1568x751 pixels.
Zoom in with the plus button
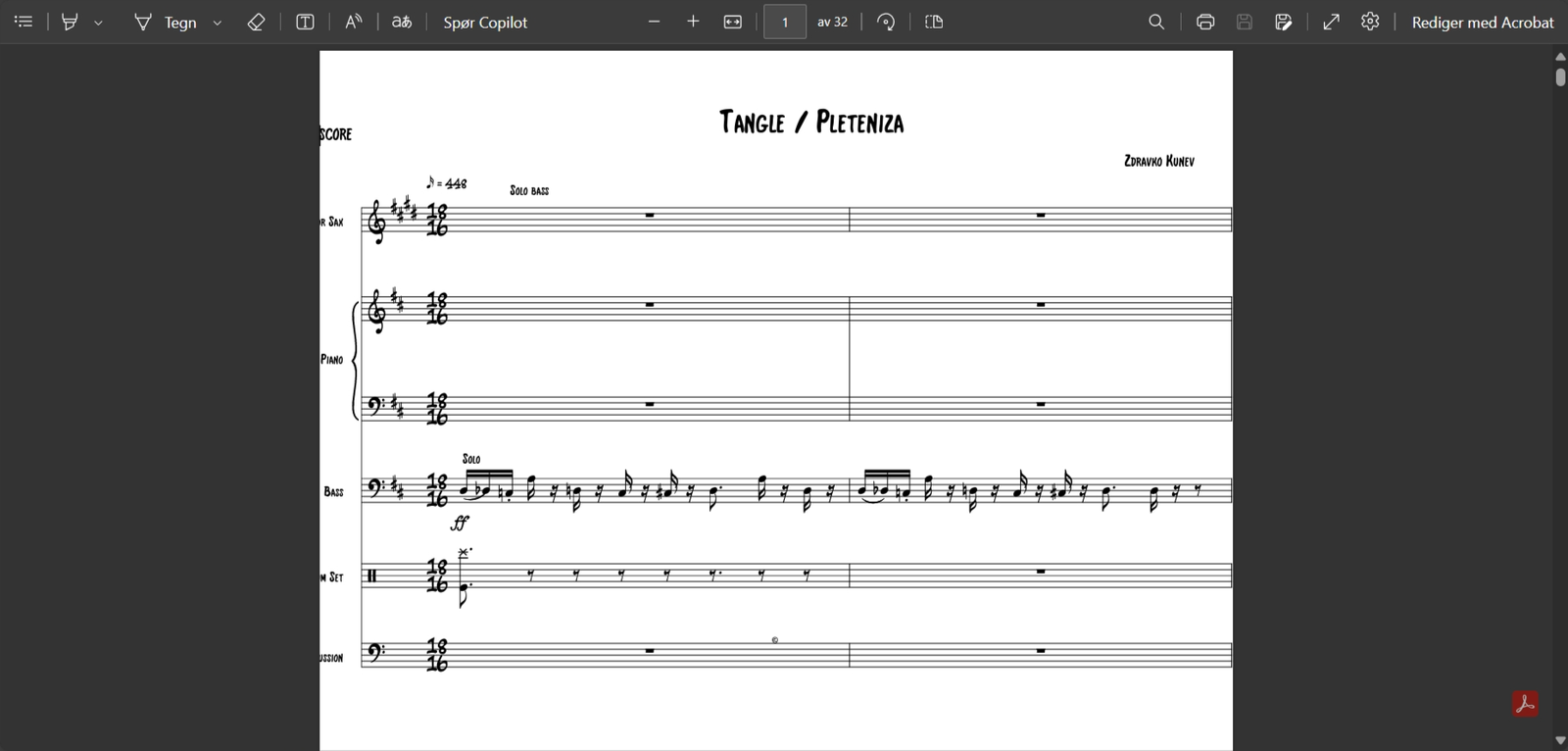tap(693, 22)
